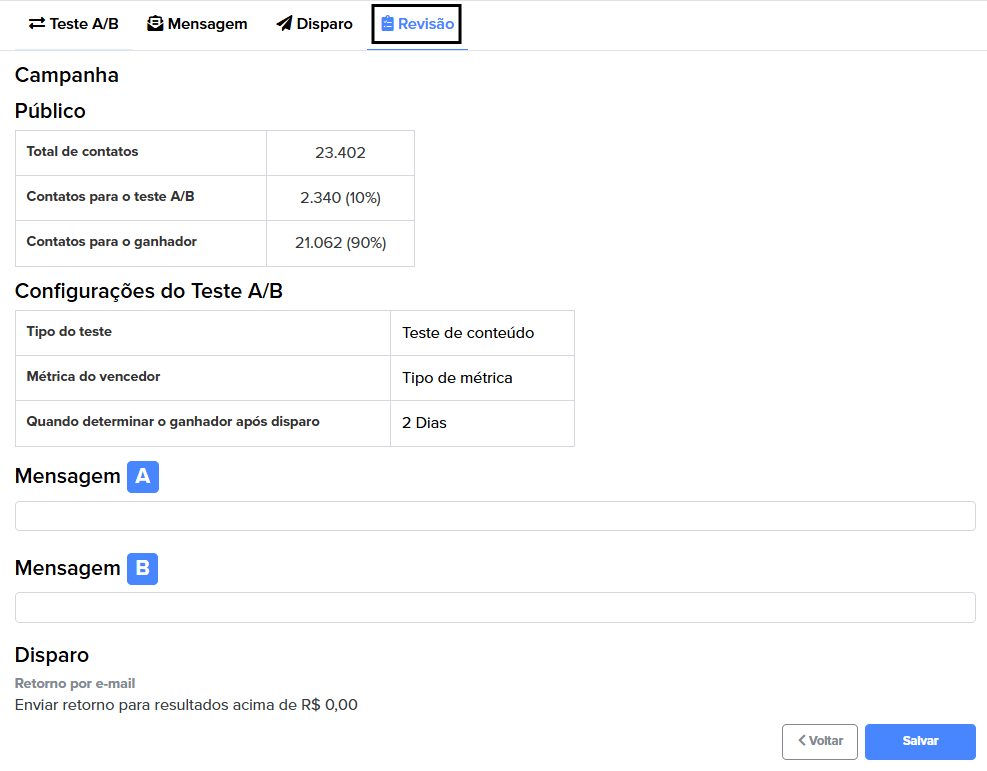Image resolution: width=987 pixels, height=771 pixels.
Task: Click the blue B badge next to Mensagem
Action: pyautogui.click(x=143, y=568)
